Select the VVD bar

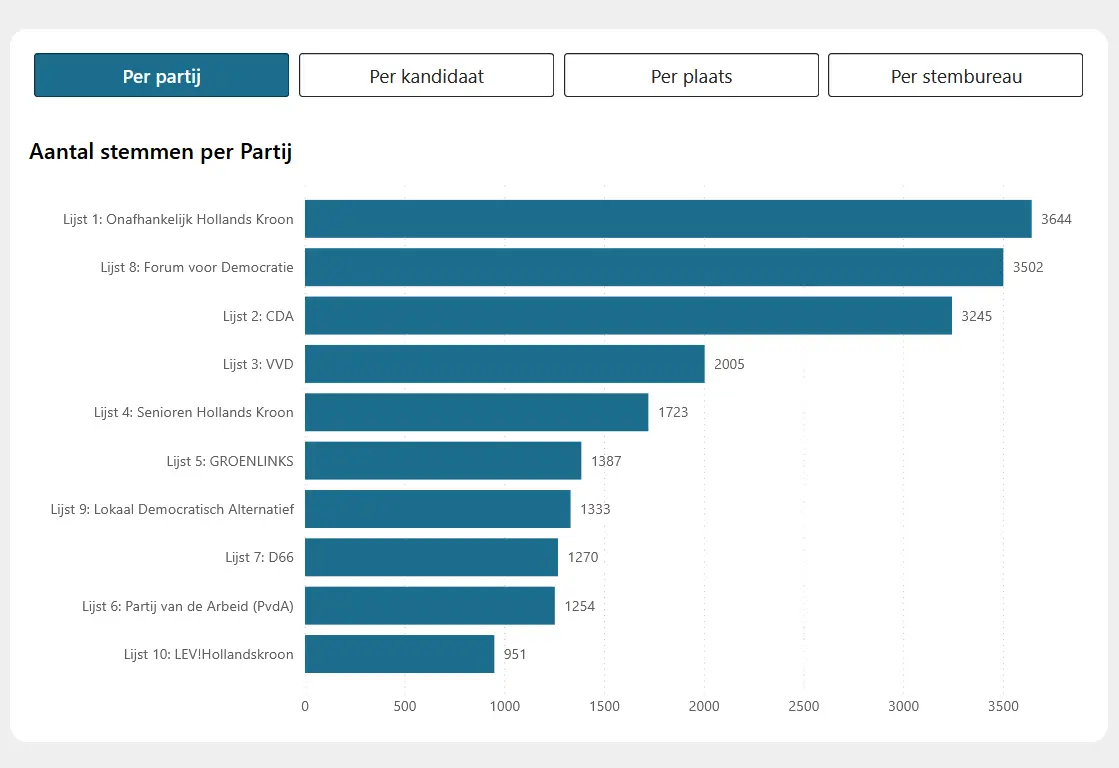coord(504,364)
